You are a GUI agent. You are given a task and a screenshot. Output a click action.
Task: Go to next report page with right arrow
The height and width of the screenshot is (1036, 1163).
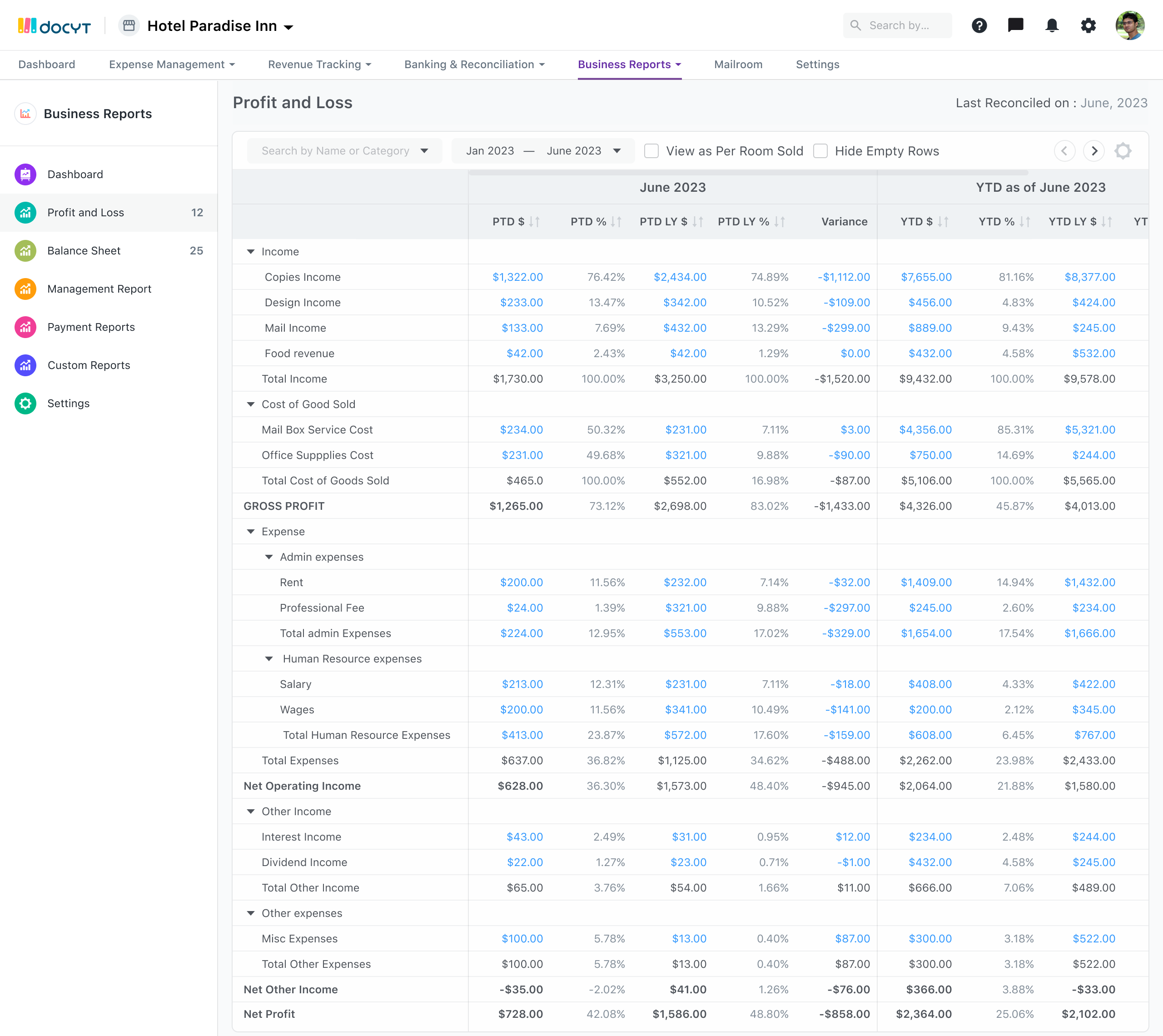[x=1093, y=151]
